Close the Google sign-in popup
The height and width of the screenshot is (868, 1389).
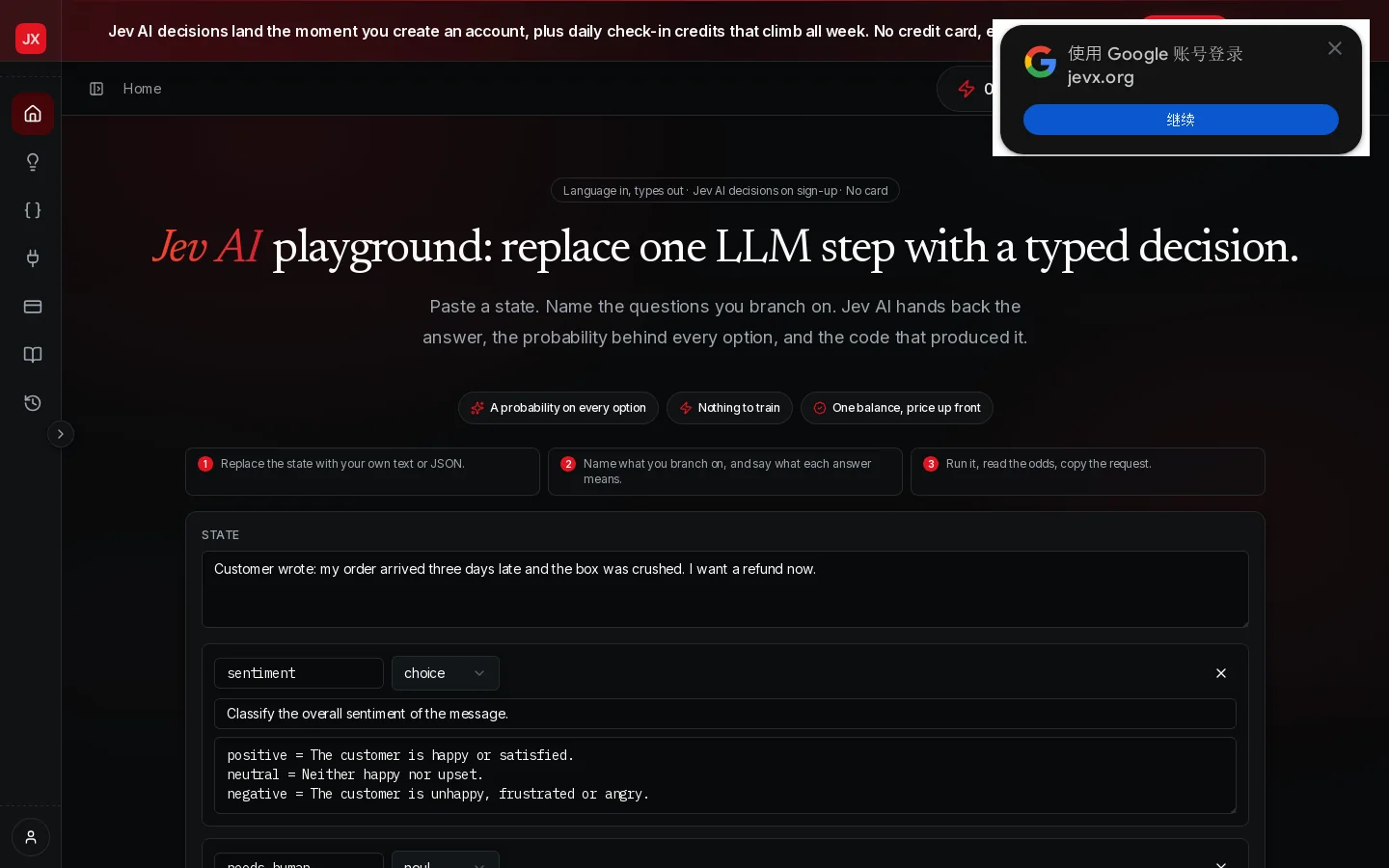[x=1335, y=48]
